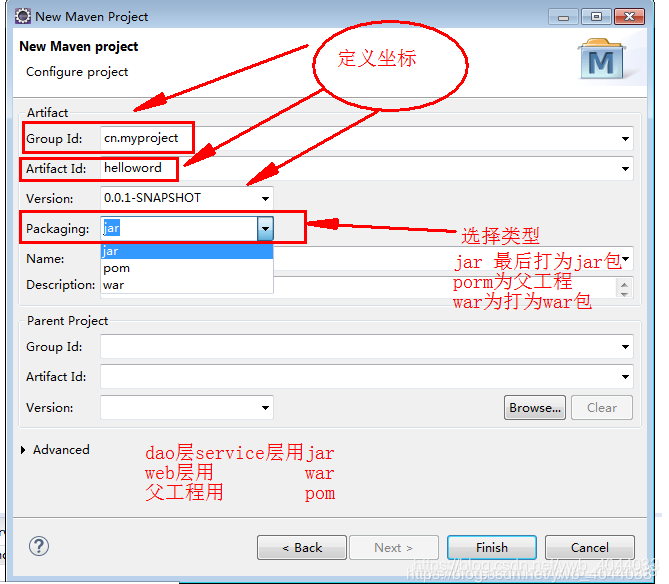Click the Finish button

click(492, 547)
